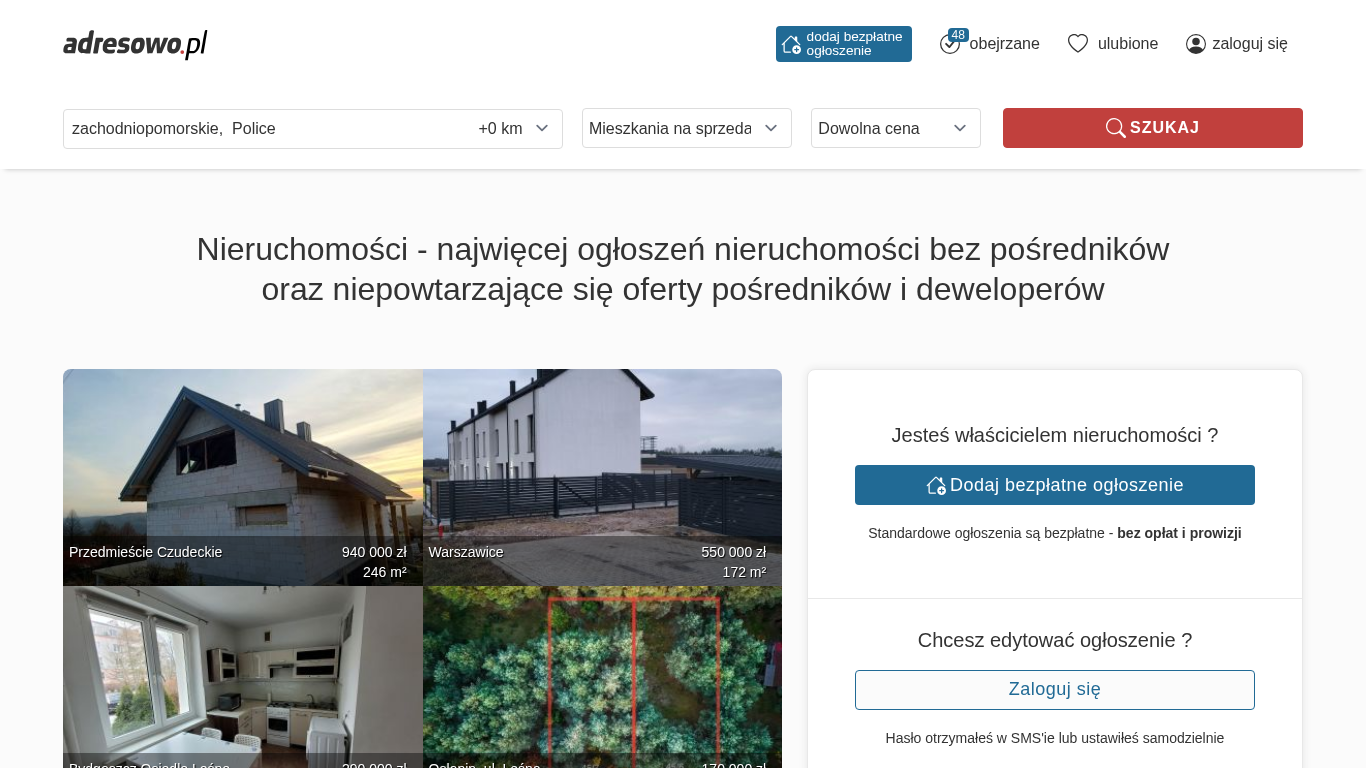
Task: Open the Dowolna cena price dropdown
Action: coord(895,128)
